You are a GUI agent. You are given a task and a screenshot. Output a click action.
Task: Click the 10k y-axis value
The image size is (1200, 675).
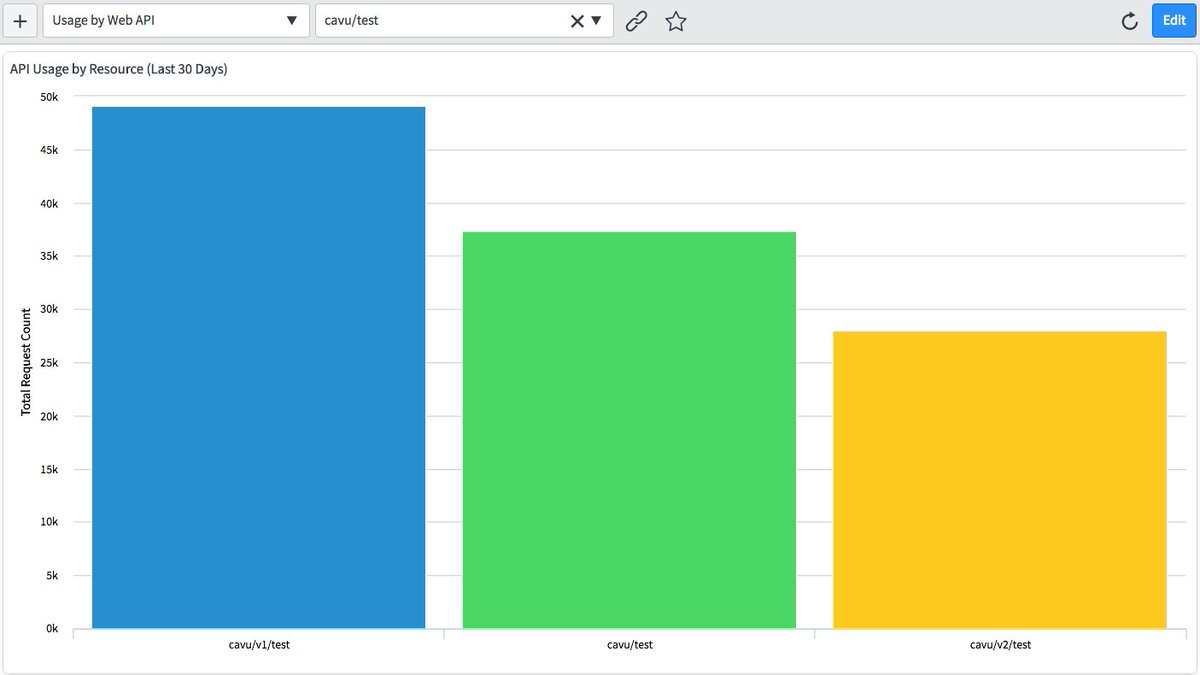tap(49, 522)
